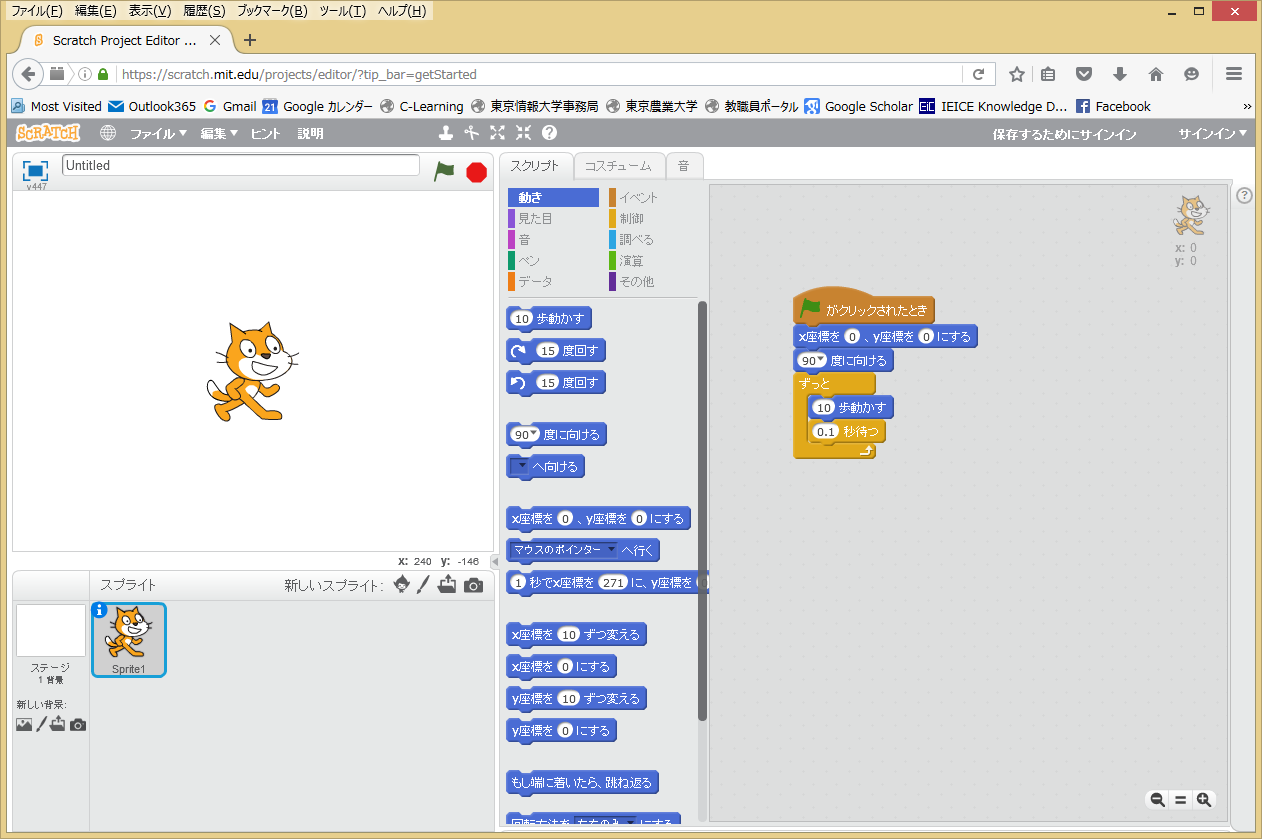Open the Scratch ファイル dropdown menu

click(159, 133)
